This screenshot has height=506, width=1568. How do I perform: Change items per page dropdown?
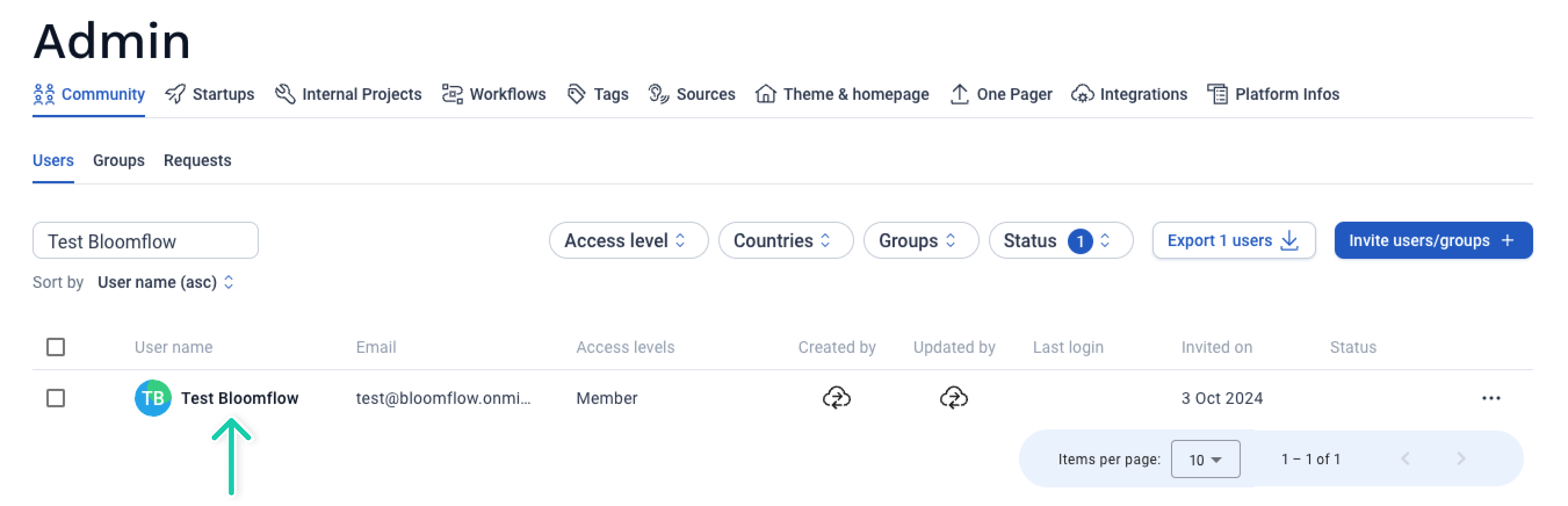(1205, 459)
